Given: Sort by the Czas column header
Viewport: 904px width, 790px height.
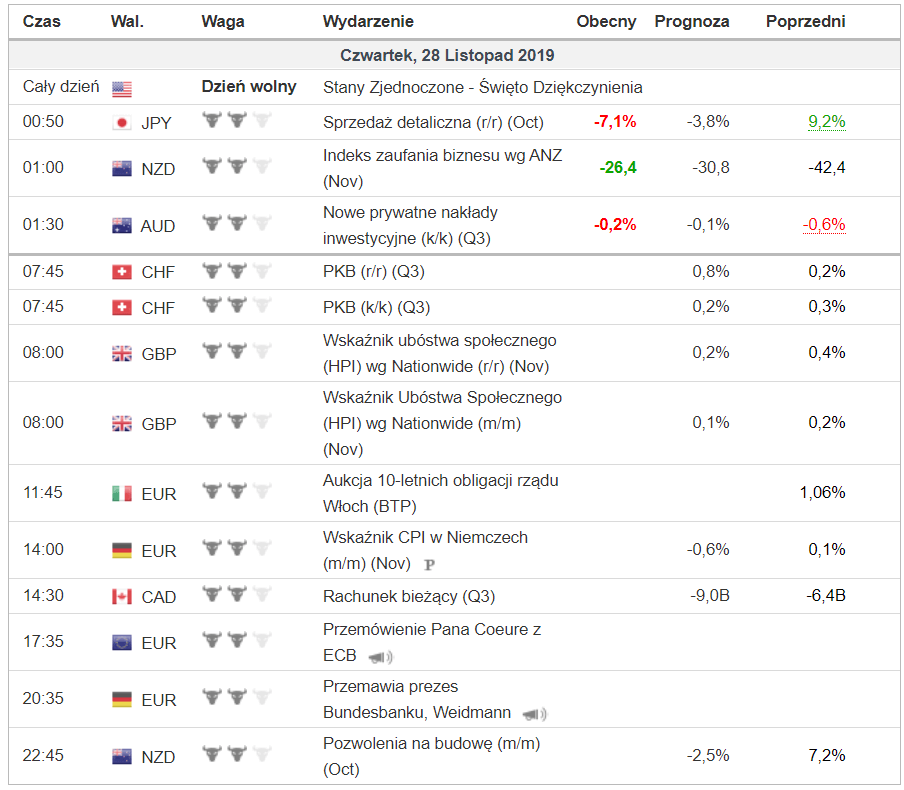Looking at the screenshot, I should (x=42, y=21).
